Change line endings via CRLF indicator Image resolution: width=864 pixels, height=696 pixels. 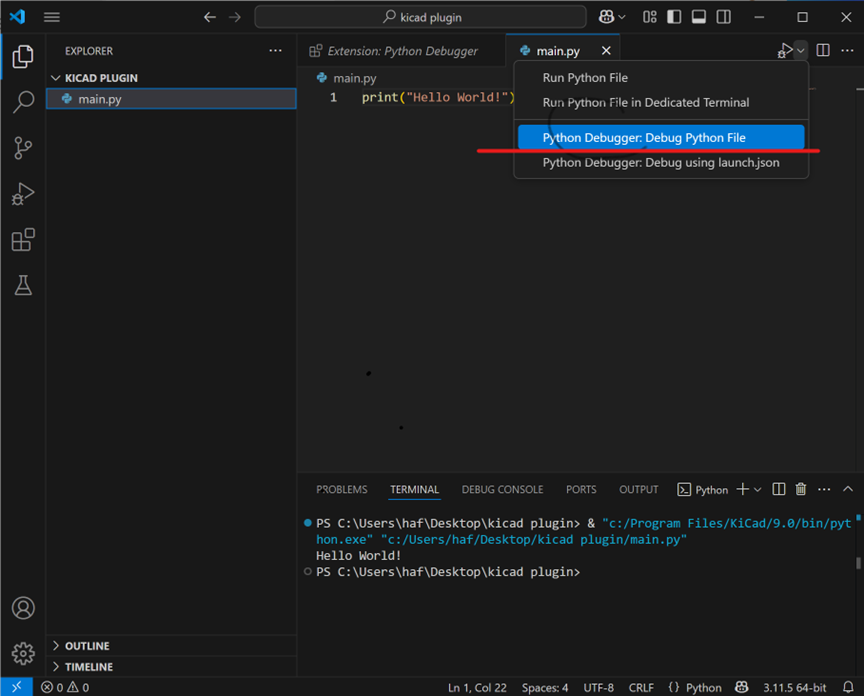point(641,687)
